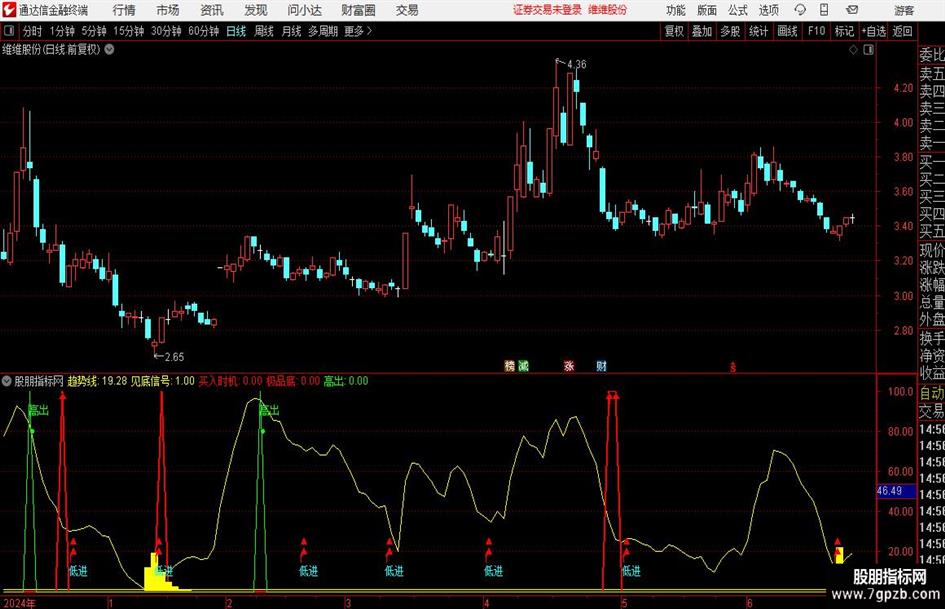Open the 资讯 menu
945x609 pixels.
coord(212,10)
